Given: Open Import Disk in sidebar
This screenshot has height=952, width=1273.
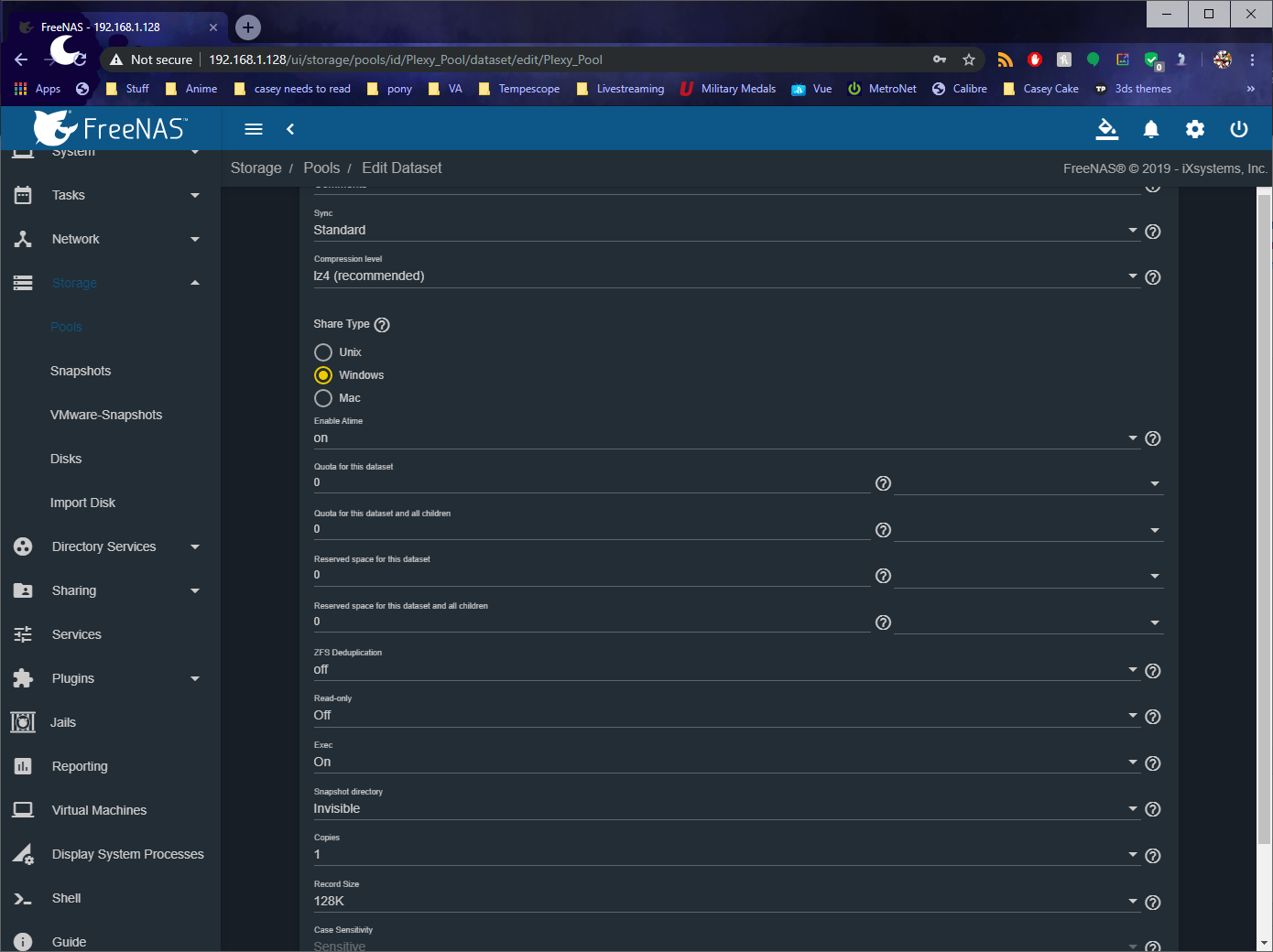Looking at the screenshot, I should coord(82,503).
